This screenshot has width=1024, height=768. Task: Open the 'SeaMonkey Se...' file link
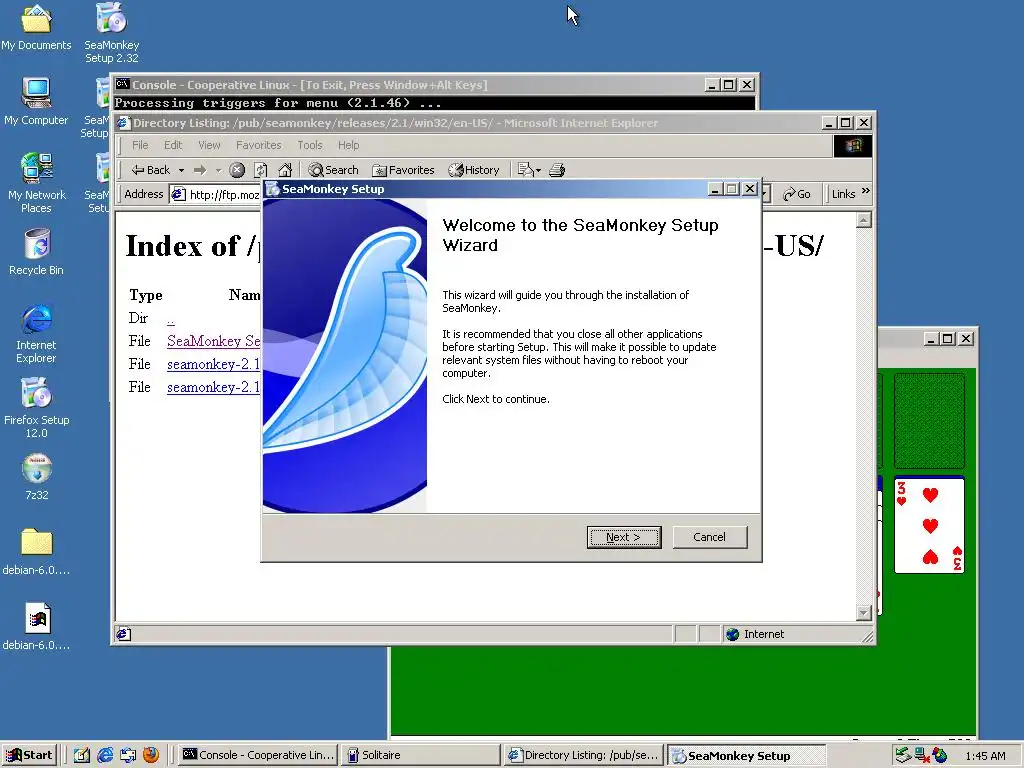[214, 341]
